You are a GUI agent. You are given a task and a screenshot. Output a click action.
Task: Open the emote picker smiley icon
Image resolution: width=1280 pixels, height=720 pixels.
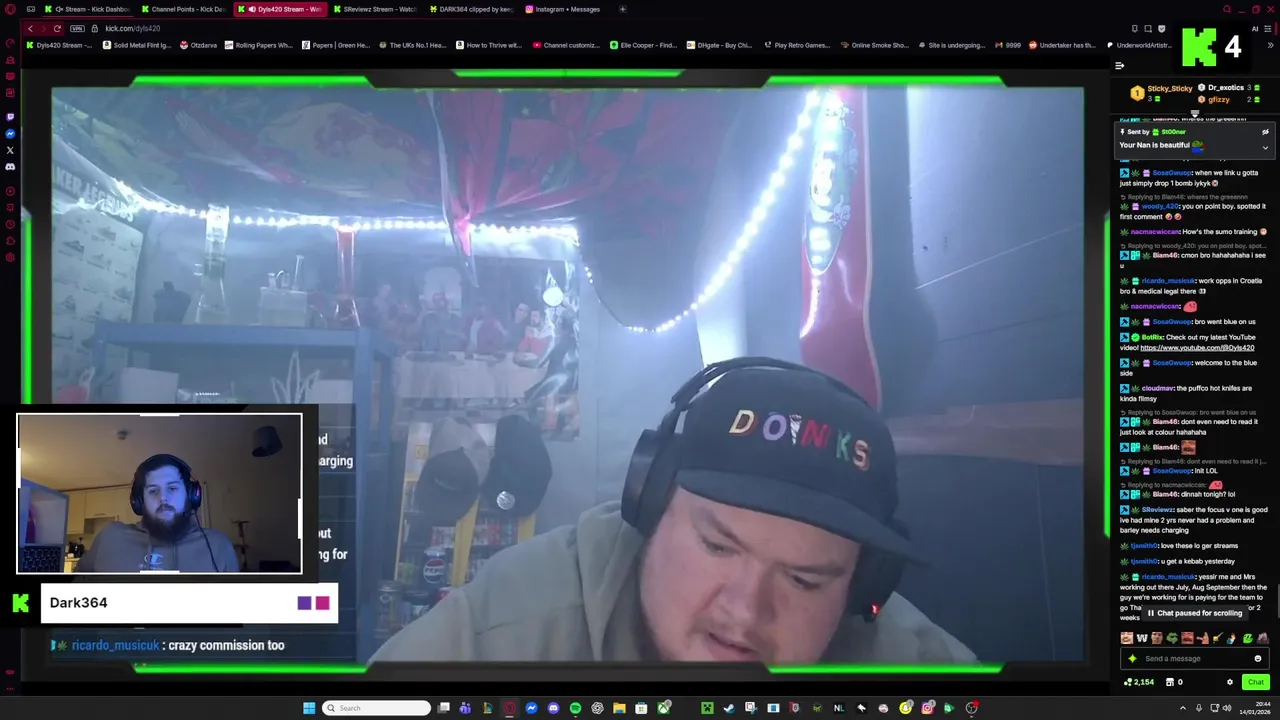[1258, 659]
